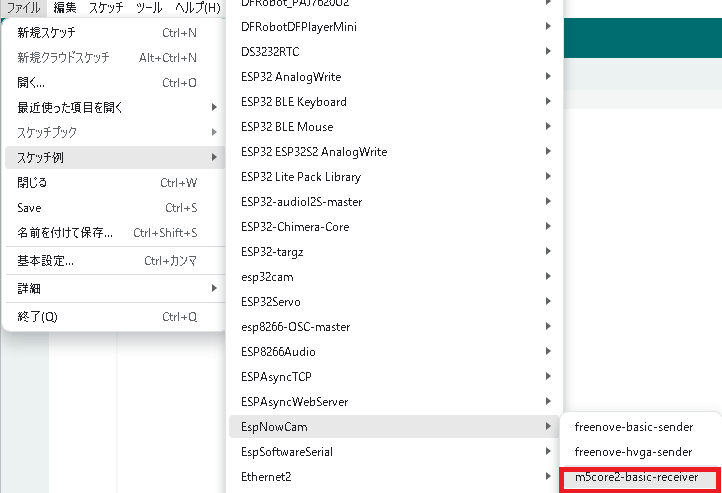The image size is (722, 493).
Task: Open 基本設定... preferences entry
Action: [115, 261]
